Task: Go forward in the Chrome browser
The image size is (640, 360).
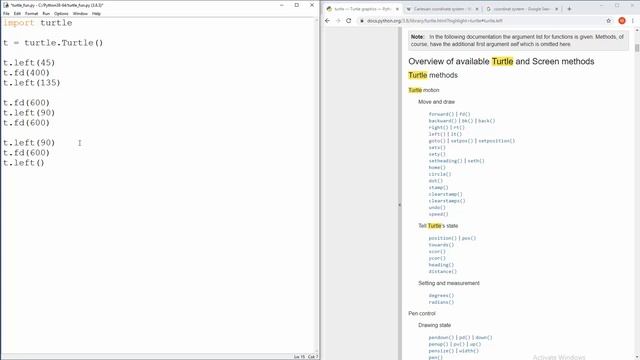Action: [338, 21]
